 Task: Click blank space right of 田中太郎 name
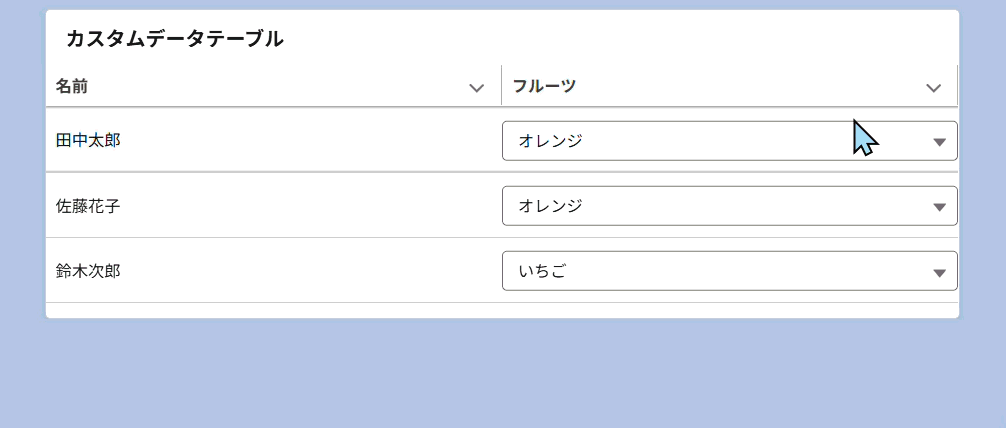300,141
